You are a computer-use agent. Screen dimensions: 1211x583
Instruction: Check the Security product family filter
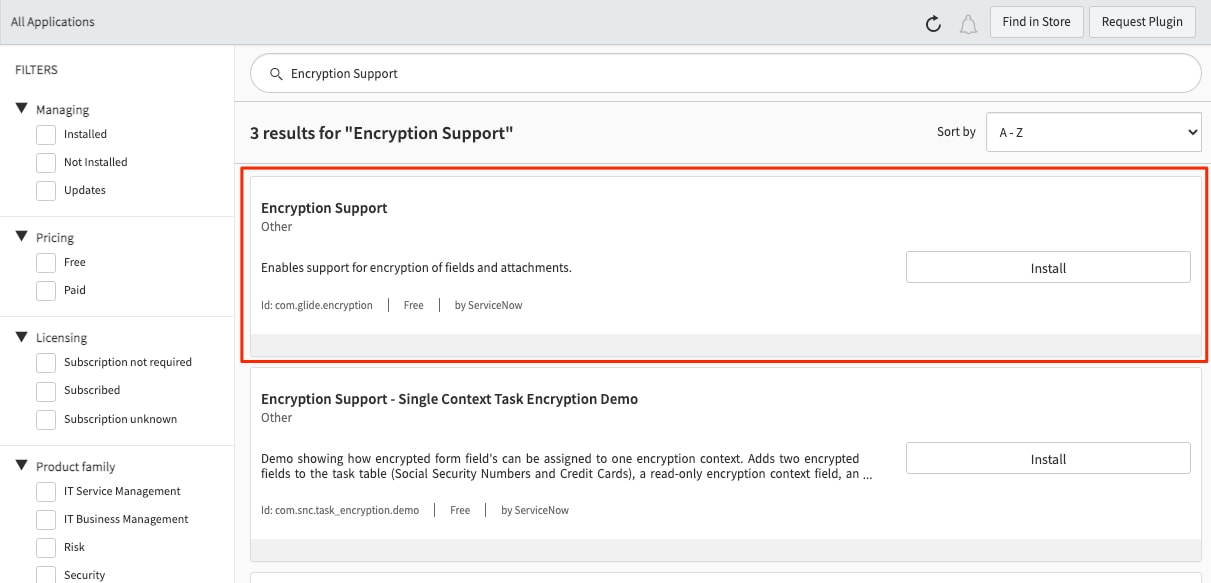point(45,574)
